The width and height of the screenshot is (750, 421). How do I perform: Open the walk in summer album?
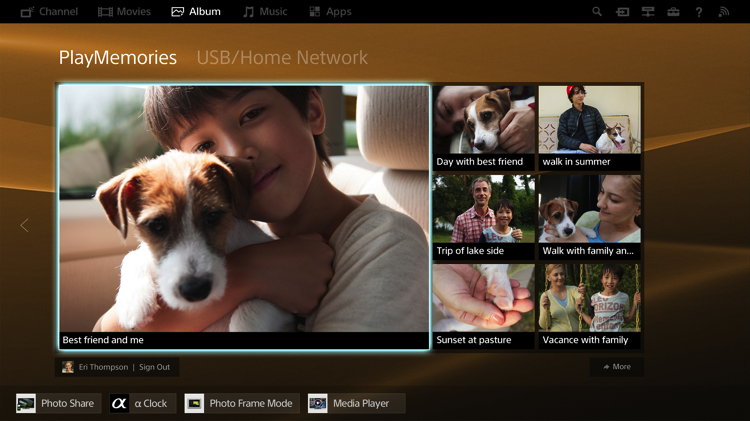[590, 128]
